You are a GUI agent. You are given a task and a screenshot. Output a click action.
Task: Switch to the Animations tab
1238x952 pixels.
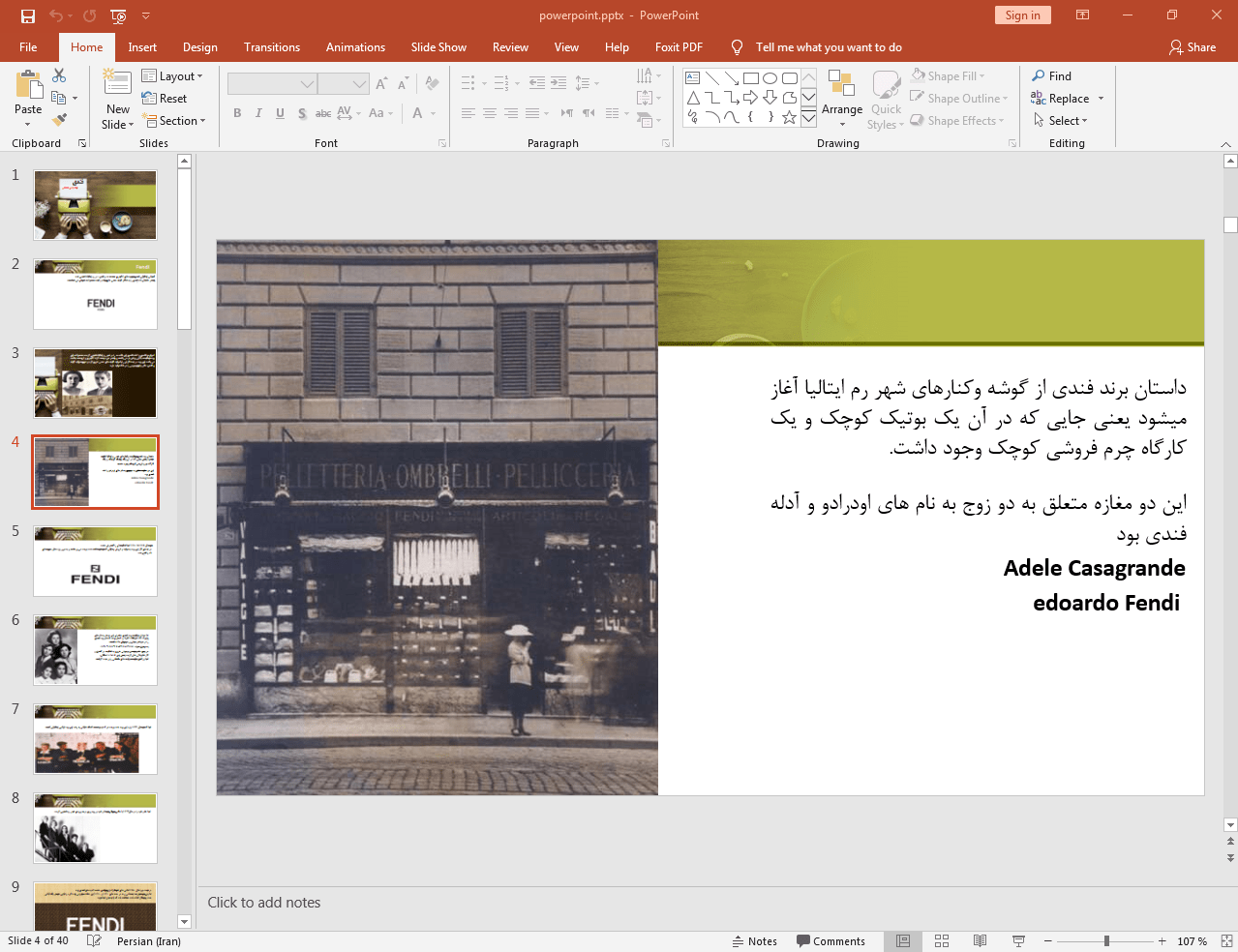tap(355, 47)
